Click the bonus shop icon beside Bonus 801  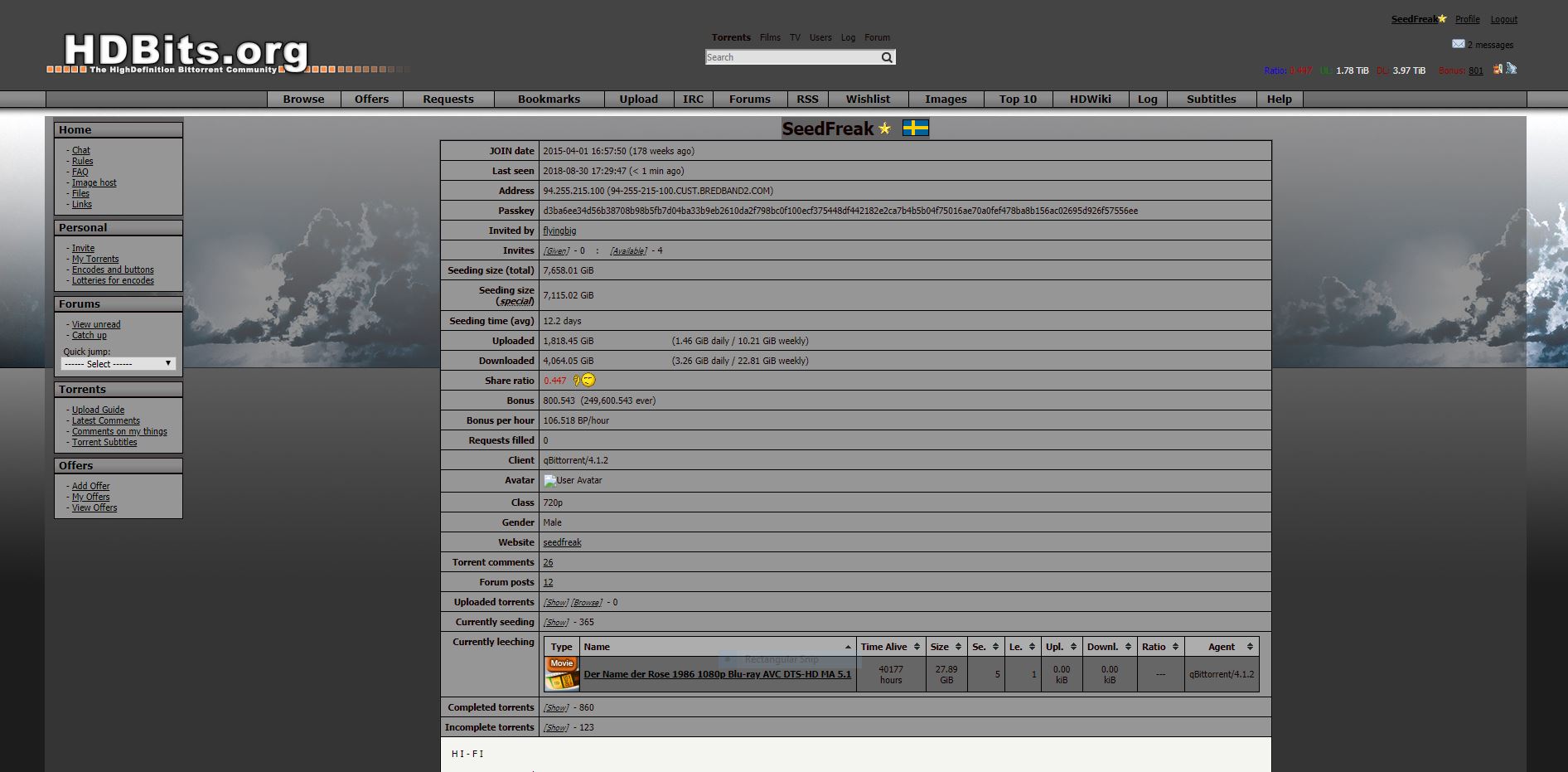[1498, 70]
